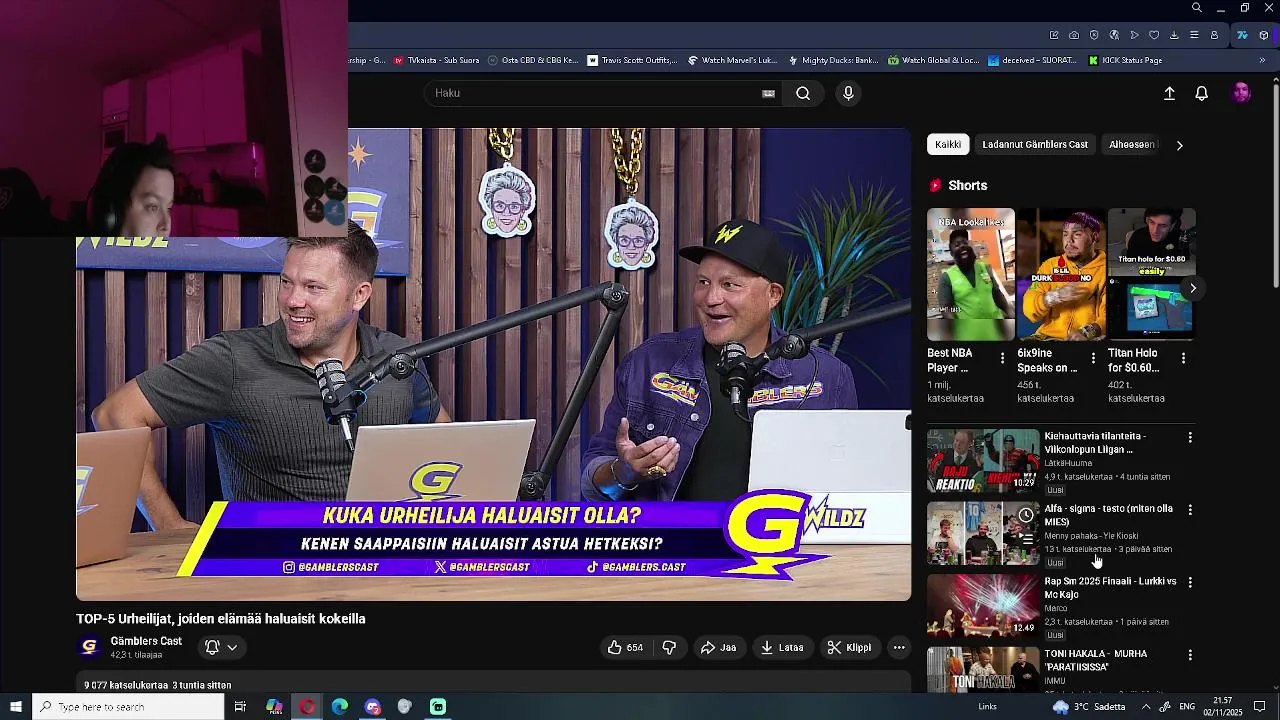Open KICK Status Page bookmark

coord(1125,60)
